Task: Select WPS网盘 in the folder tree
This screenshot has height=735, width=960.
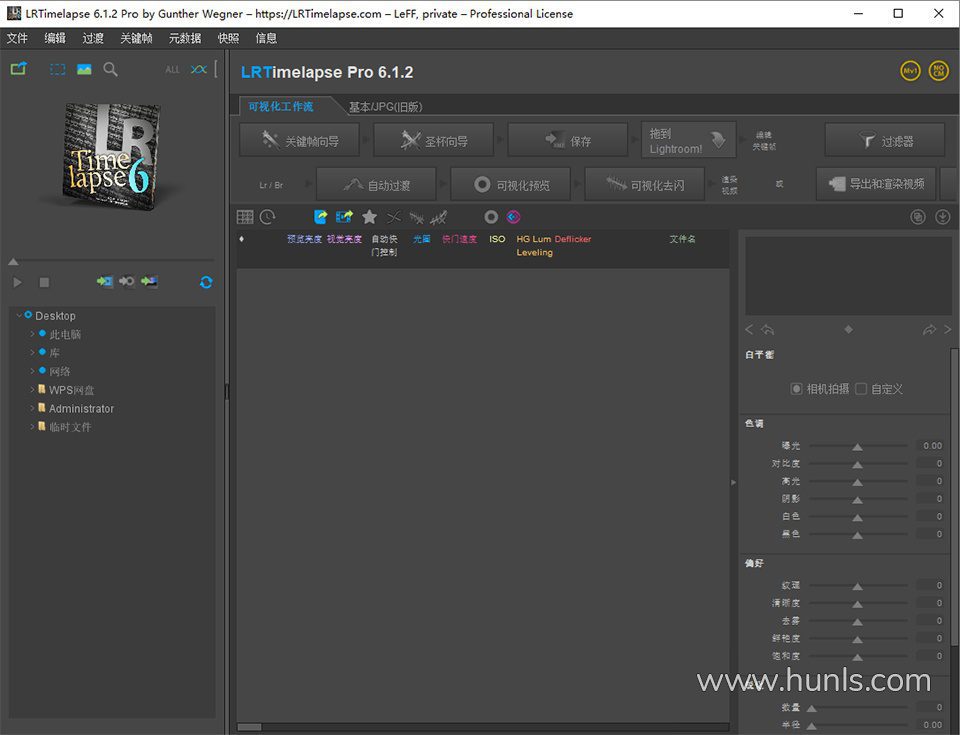Action: 72,390
